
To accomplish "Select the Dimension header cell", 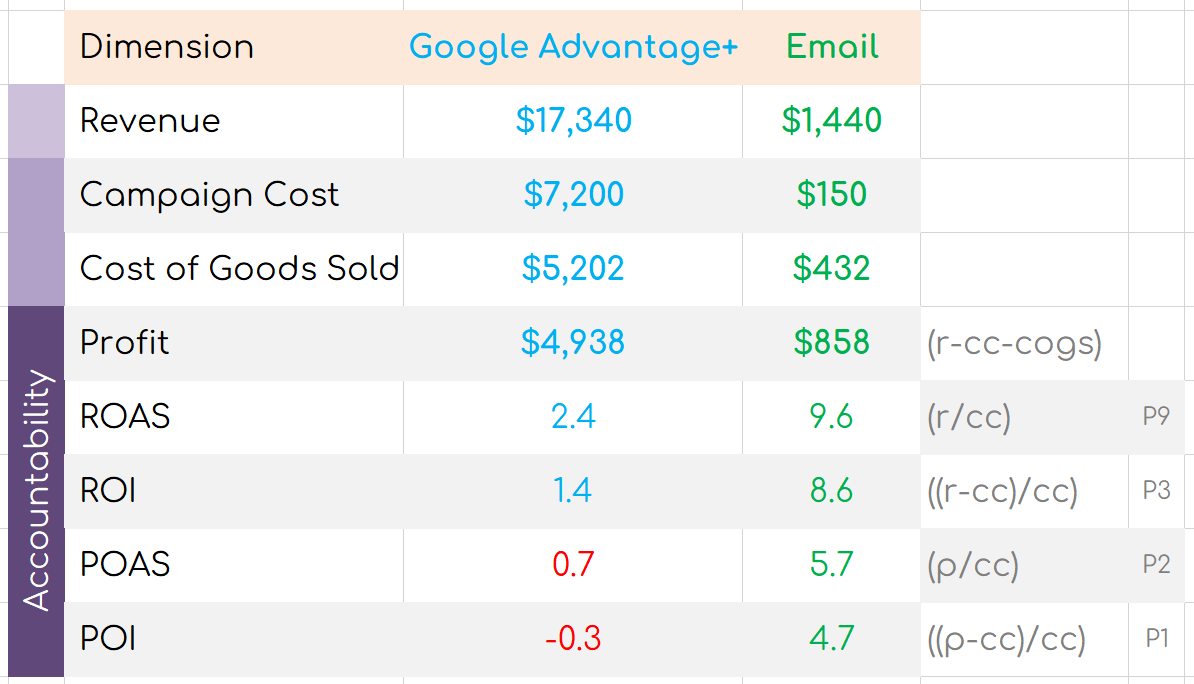I will point(167,47).
